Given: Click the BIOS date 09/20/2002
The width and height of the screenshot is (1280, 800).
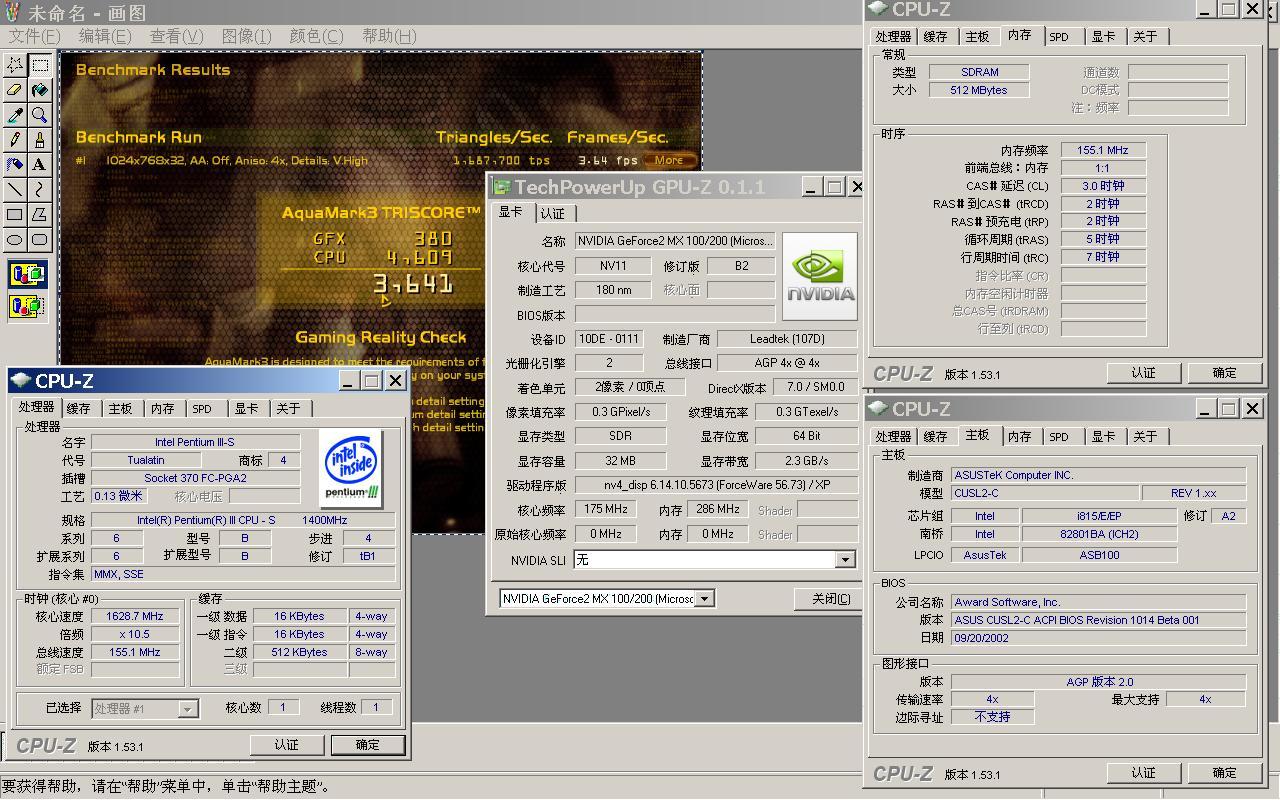Looking at the screenshot, I should point(1099,638).
